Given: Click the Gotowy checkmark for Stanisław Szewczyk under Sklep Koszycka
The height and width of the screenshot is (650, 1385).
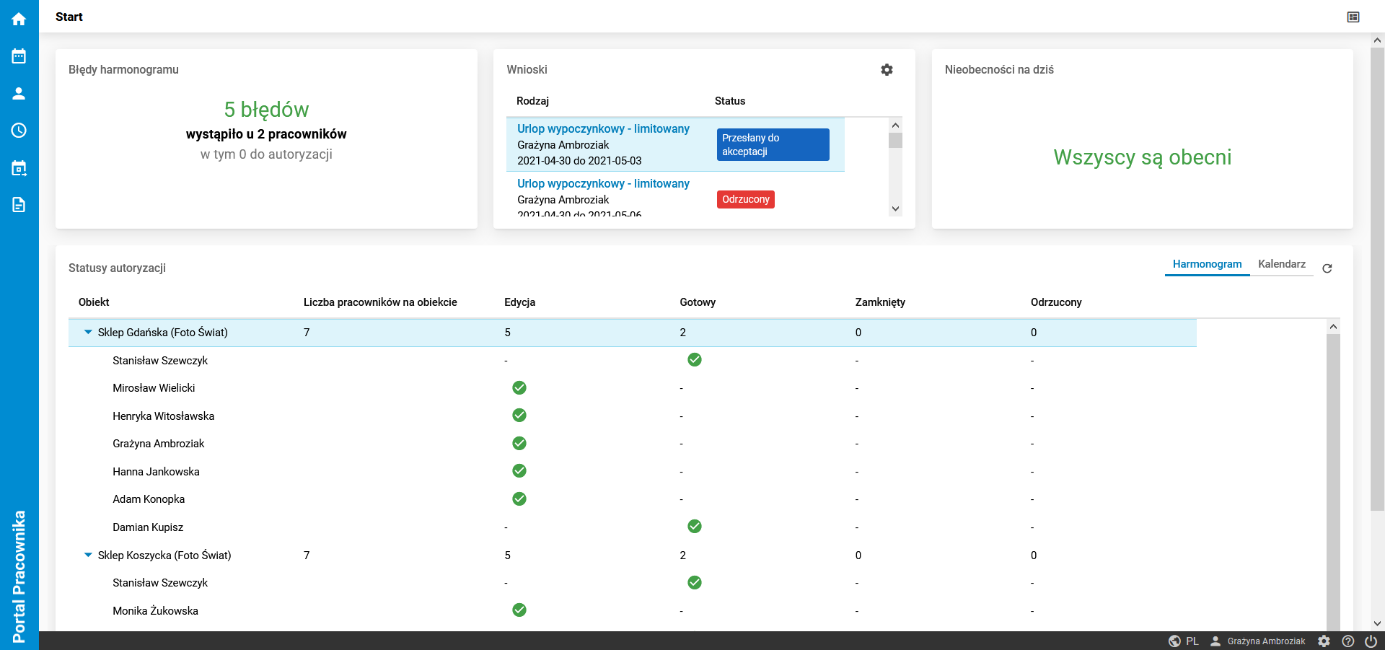Looking at the screenshot, I should pyautogui.click(x=694, y=582).
